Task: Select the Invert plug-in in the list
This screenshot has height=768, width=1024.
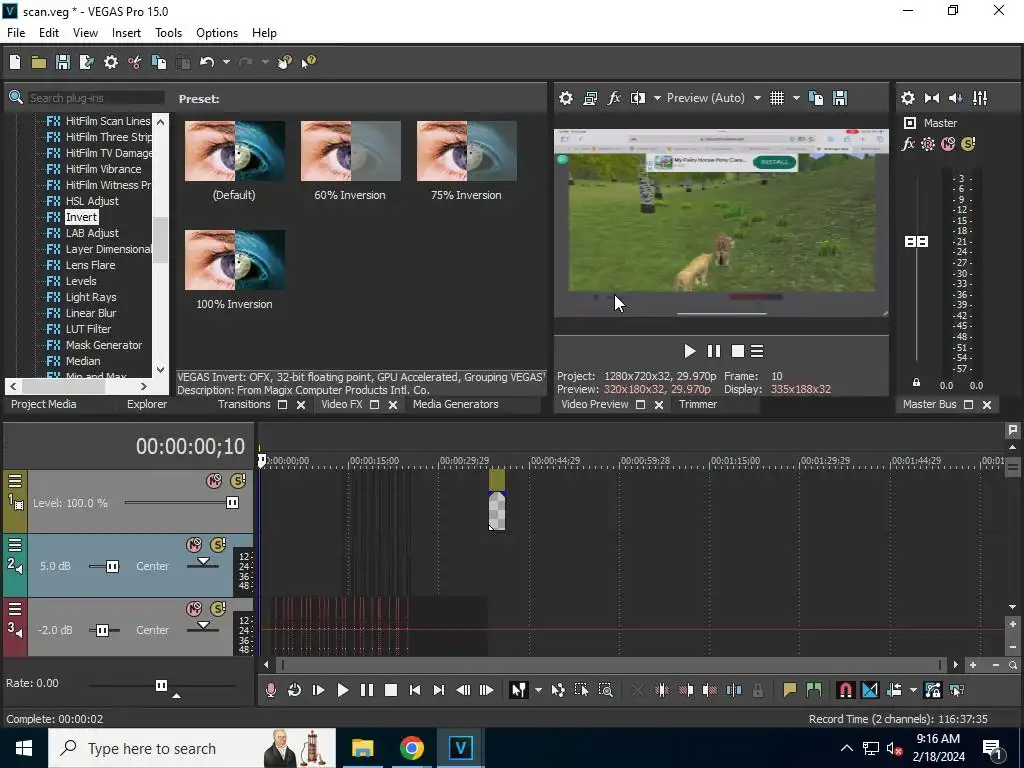Action: coord(81,217)
